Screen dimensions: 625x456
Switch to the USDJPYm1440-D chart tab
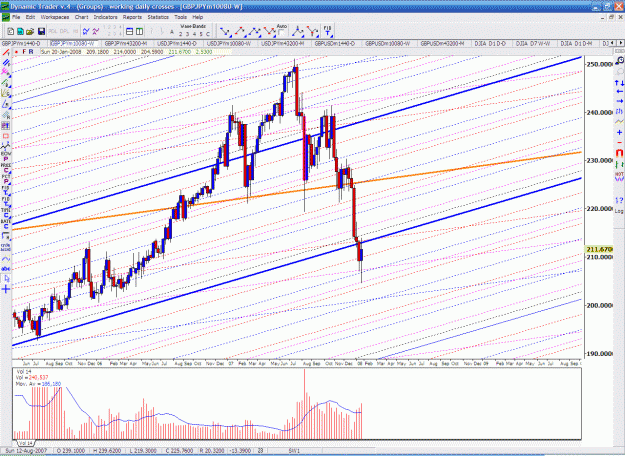tap(177, 43)
